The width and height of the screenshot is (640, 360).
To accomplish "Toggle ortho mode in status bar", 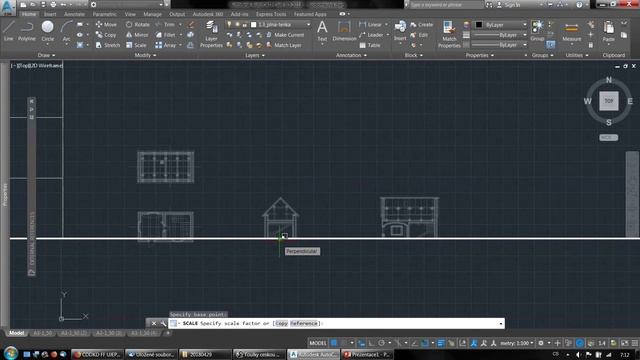I will pos(371,343).
